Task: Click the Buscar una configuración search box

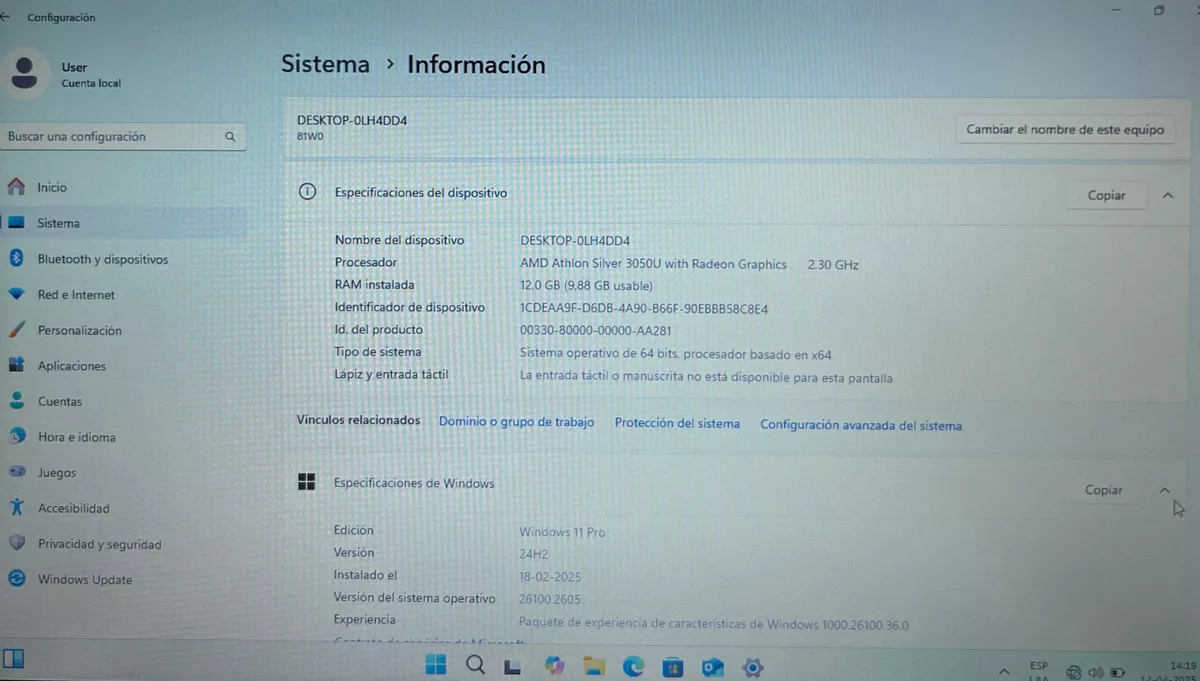Action: (124, 136)
